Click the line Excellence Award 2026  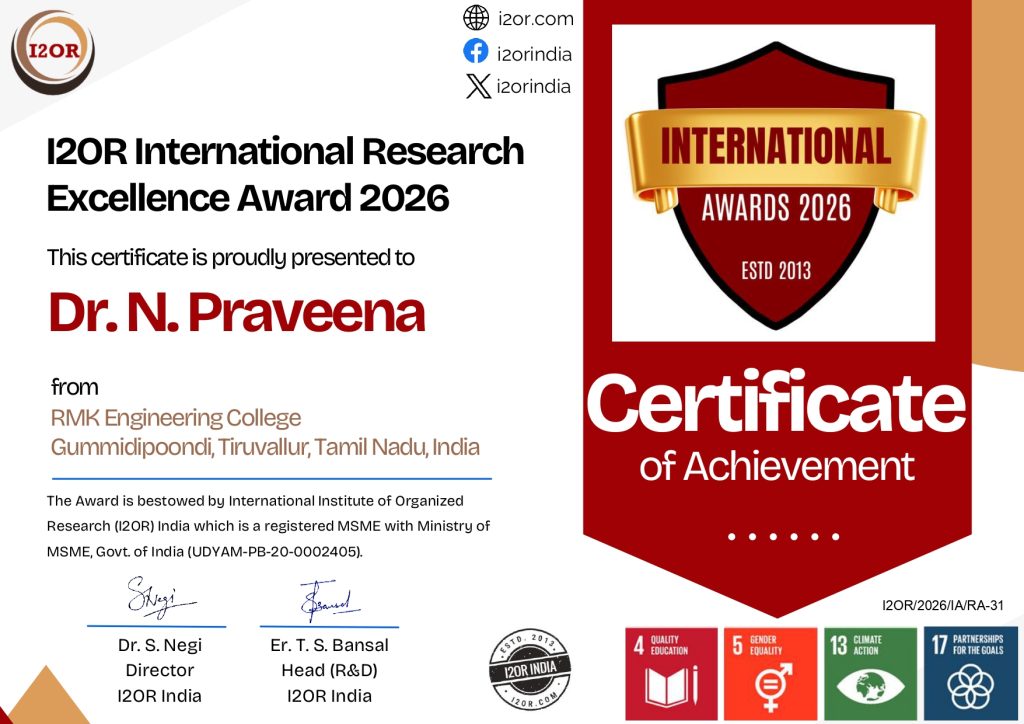point(248,198)
